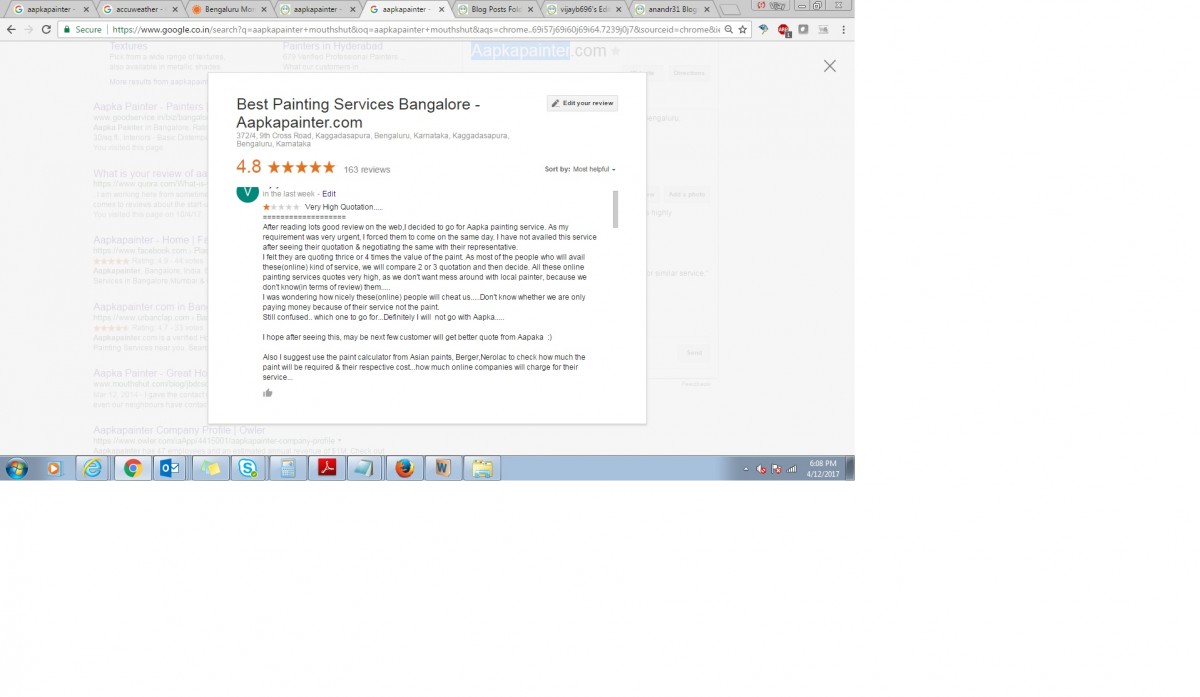1200x697 pixels.
Task: Click the reviewer's green avatar icon
Action: (x=247, y=192)
